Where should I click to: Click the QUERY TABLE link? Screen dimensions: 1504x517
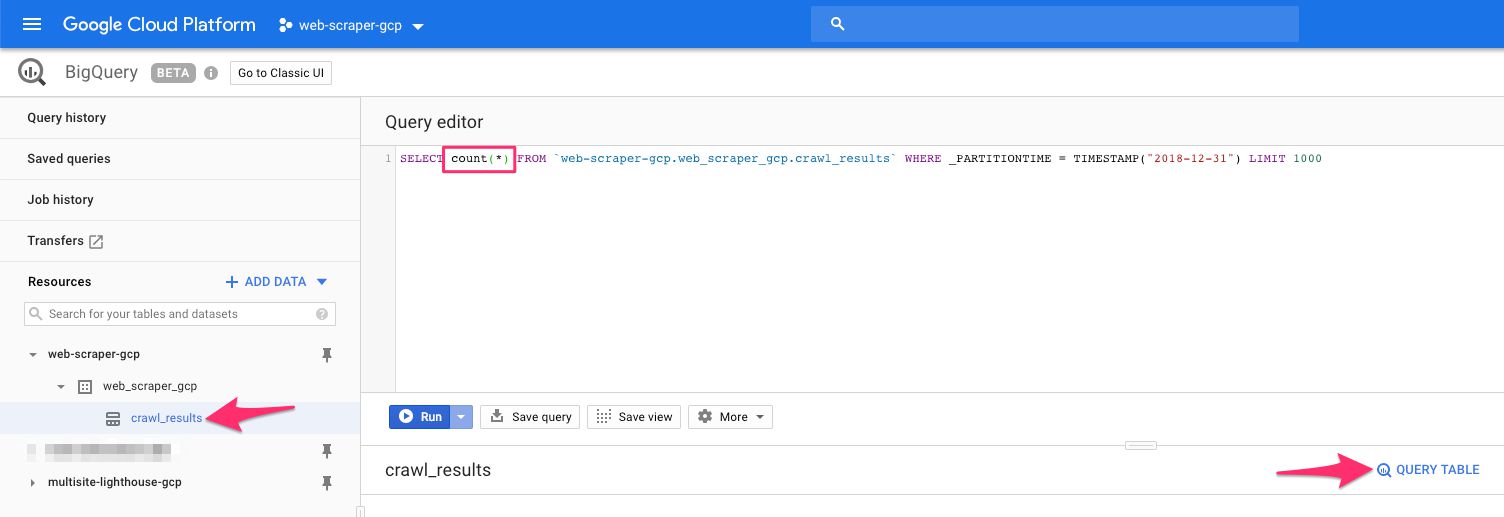(x=1428, y=470)
